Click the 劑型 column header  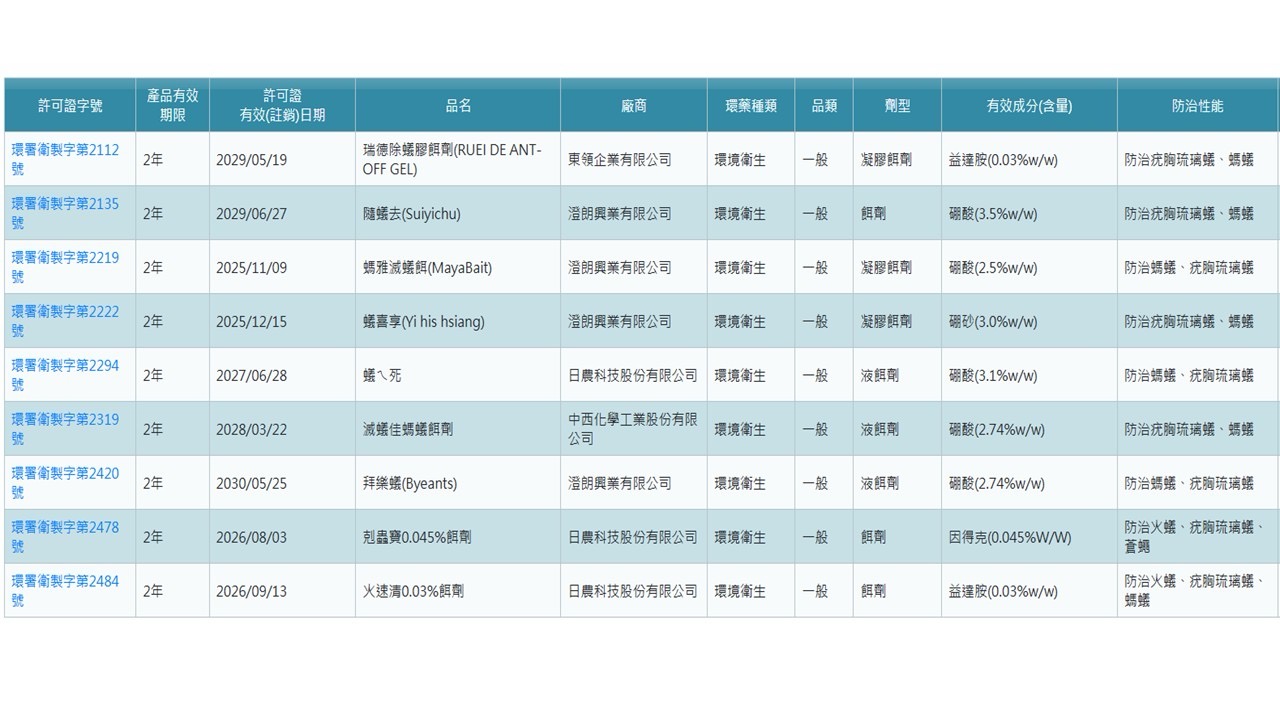[896, 104]
